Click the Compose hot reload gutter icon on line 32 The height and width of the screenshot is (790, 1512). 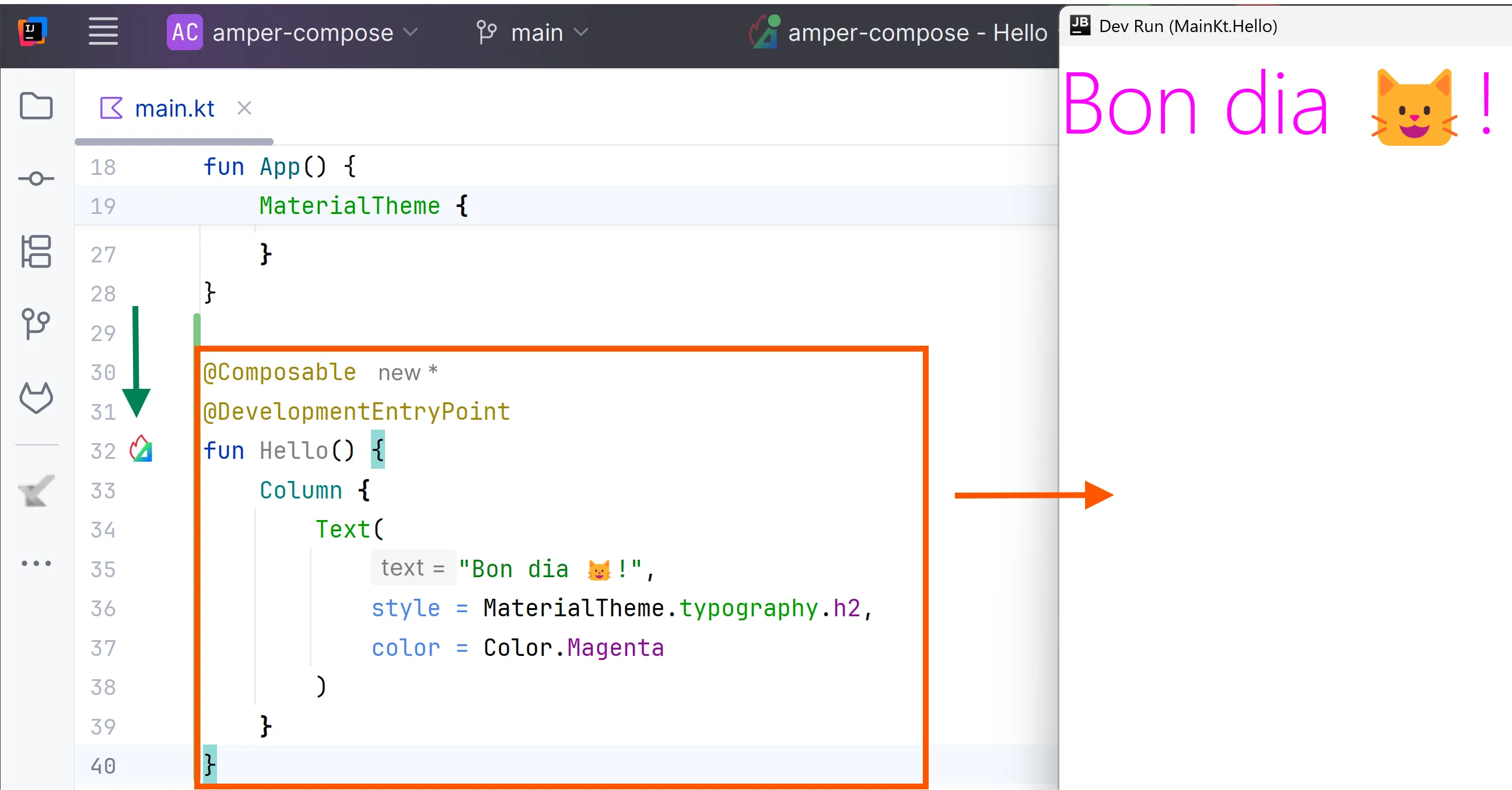(141, 450)
